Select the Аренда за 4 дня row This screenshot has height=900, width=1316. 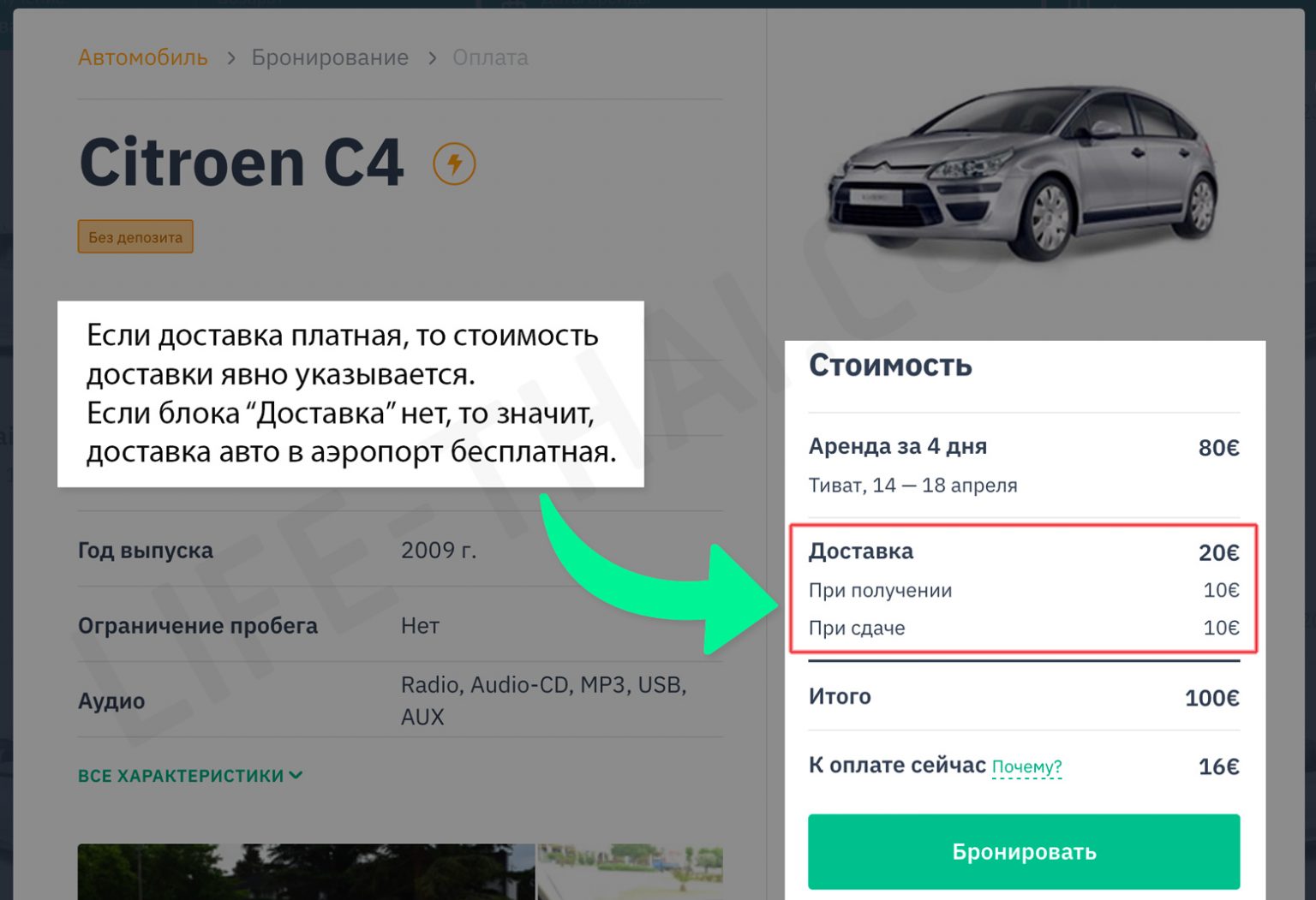(x=1024, y=447)
